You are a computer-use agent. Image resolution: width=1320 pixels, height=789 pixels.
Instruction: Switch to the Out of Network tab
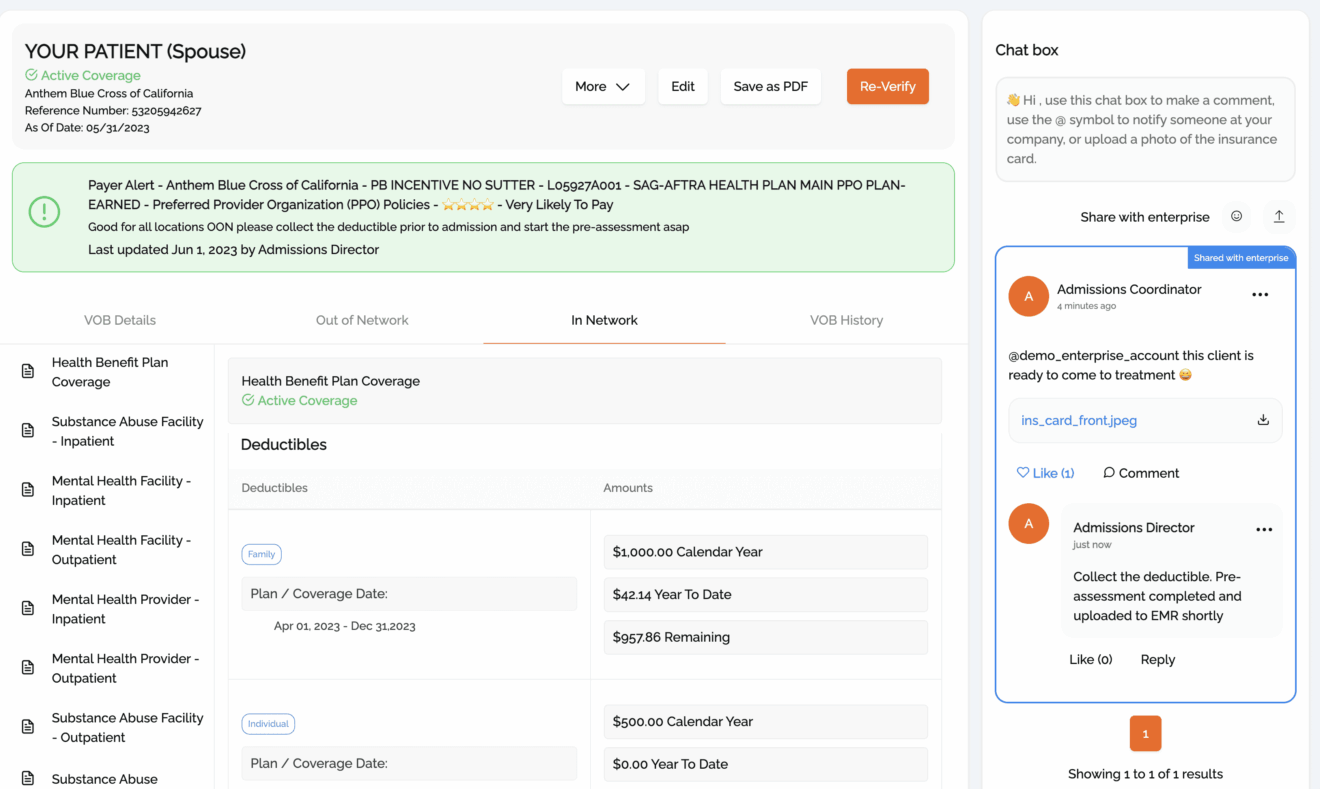click(x=362, y=320)
